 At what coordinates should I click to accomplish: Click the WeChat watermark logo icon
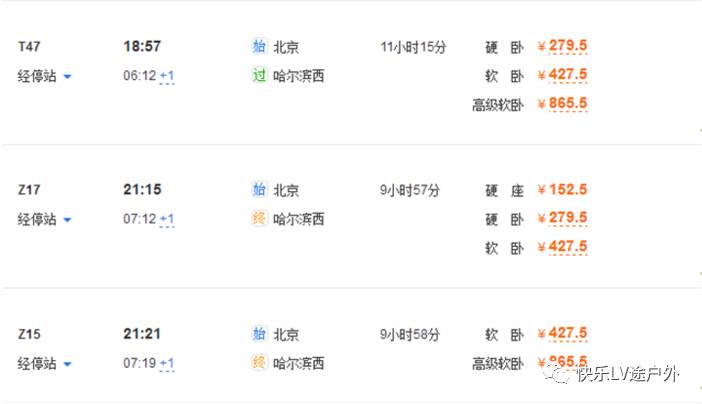pos(557,374)
